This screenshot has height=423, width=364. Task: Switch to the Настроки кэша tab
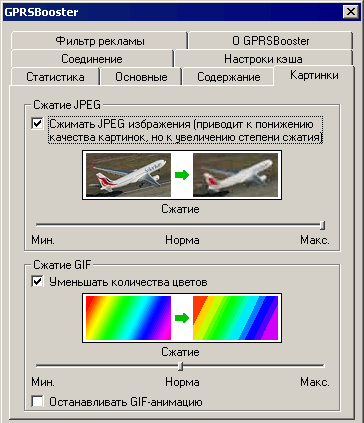tap(263, 59)
